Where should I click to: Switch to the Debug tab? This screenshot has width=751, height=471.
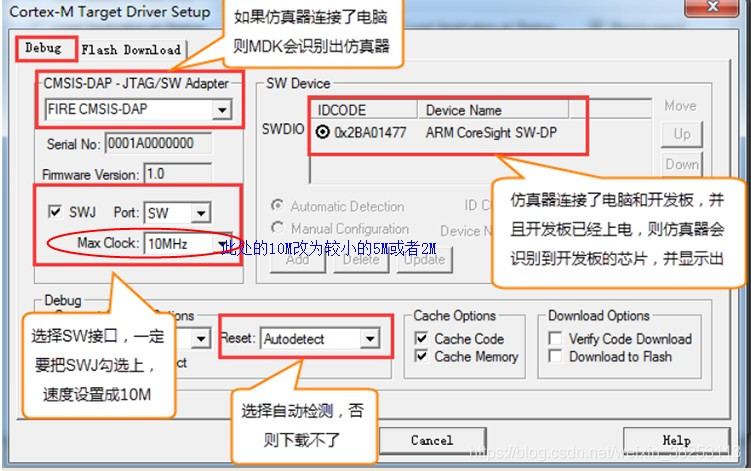[x=43, y=48]
